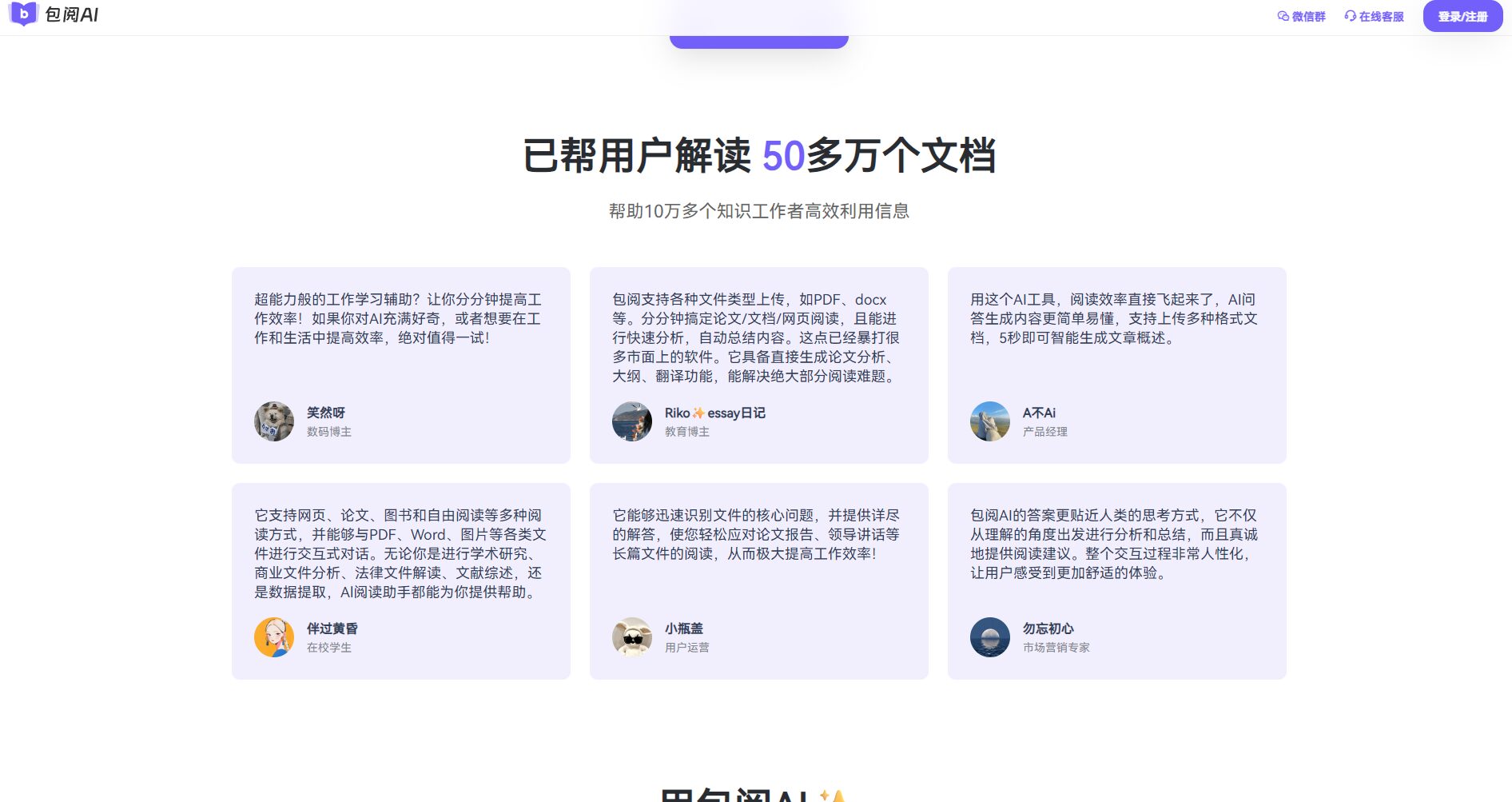Image resolution: width=1512 pixels, height=802 pixels.
Task: Click Riko essay日记's avatar
Action: tap(632, 421)
